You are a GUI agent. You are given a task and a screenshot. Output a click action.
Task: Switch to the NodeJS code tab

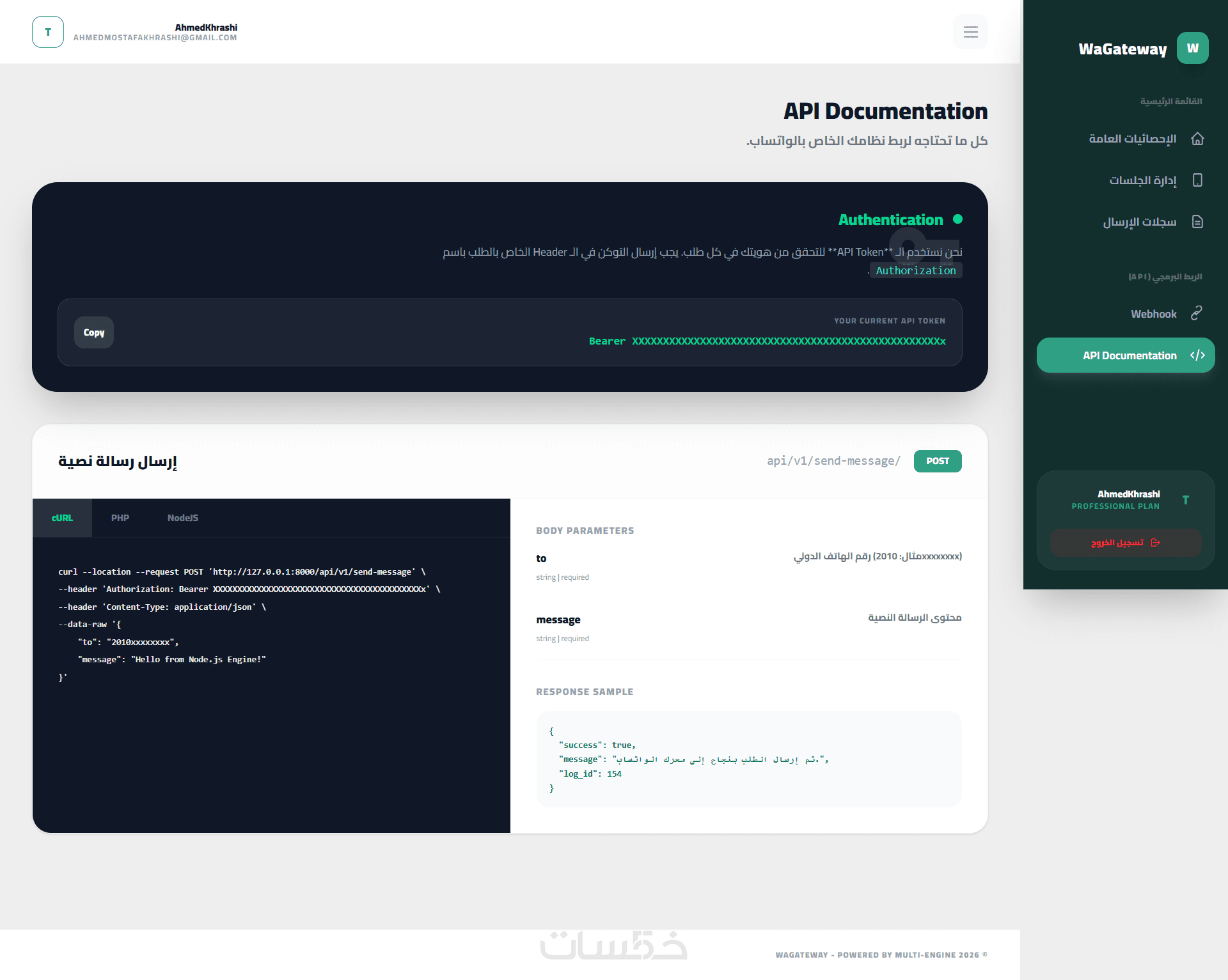pyautogui.click(x=182, y=518)
